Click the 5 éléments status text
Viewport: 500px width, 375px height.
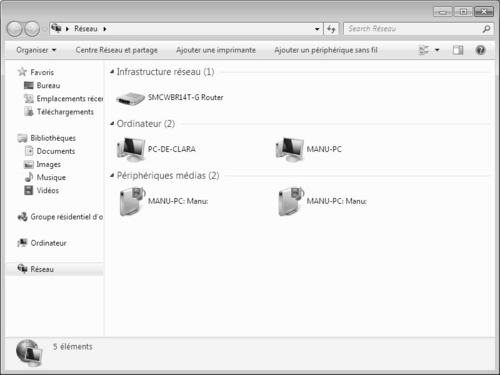click(x=72, y=347)
